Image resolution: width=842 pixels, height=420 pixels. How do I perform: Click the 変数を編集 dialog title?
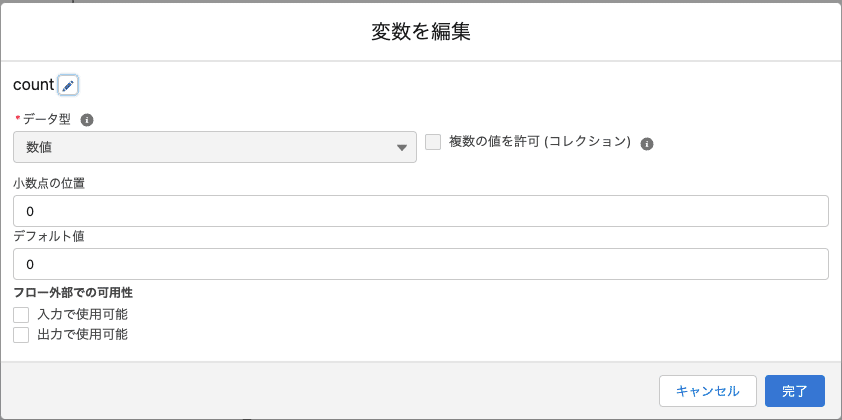[x=421, y=32]
